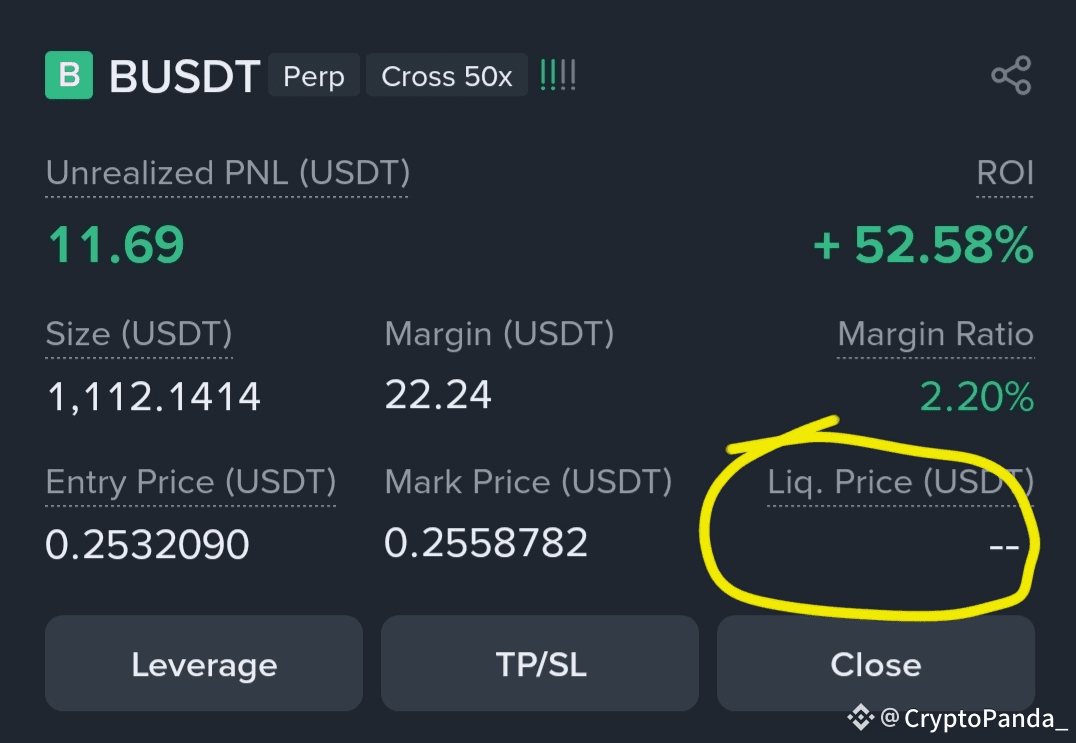Open the Leverage adjustment button
Viewport: 1076px width, 743px height.
204,663
